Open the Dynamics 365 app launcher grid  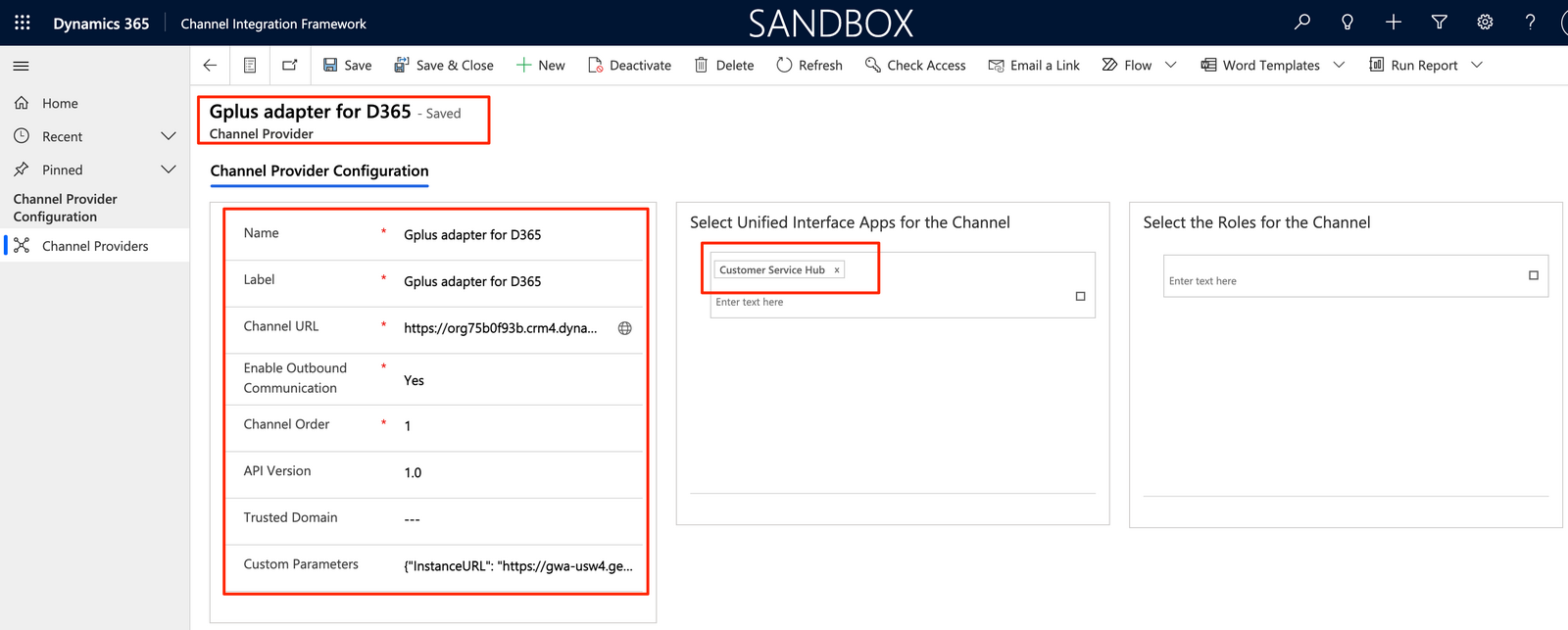tap(23, 23)
